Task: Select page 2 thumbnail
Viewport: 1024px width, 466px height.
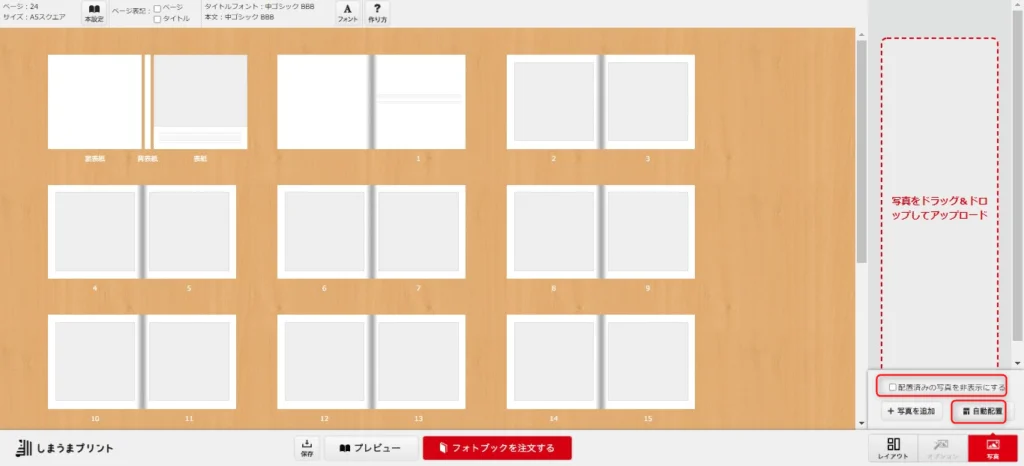Action: [x=553, y=101]
